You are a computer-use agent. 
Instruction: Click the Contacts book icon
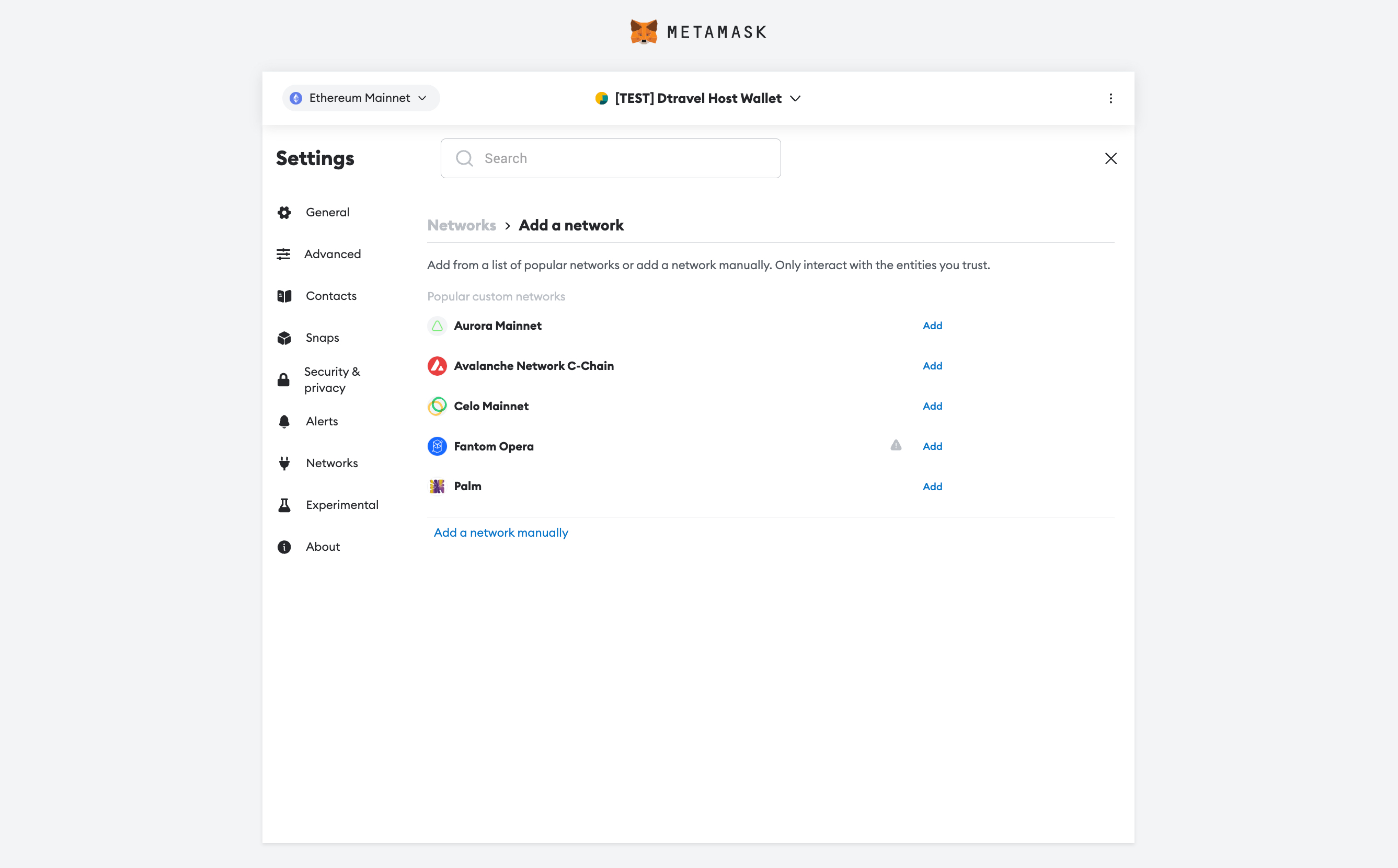coord(284,296)
